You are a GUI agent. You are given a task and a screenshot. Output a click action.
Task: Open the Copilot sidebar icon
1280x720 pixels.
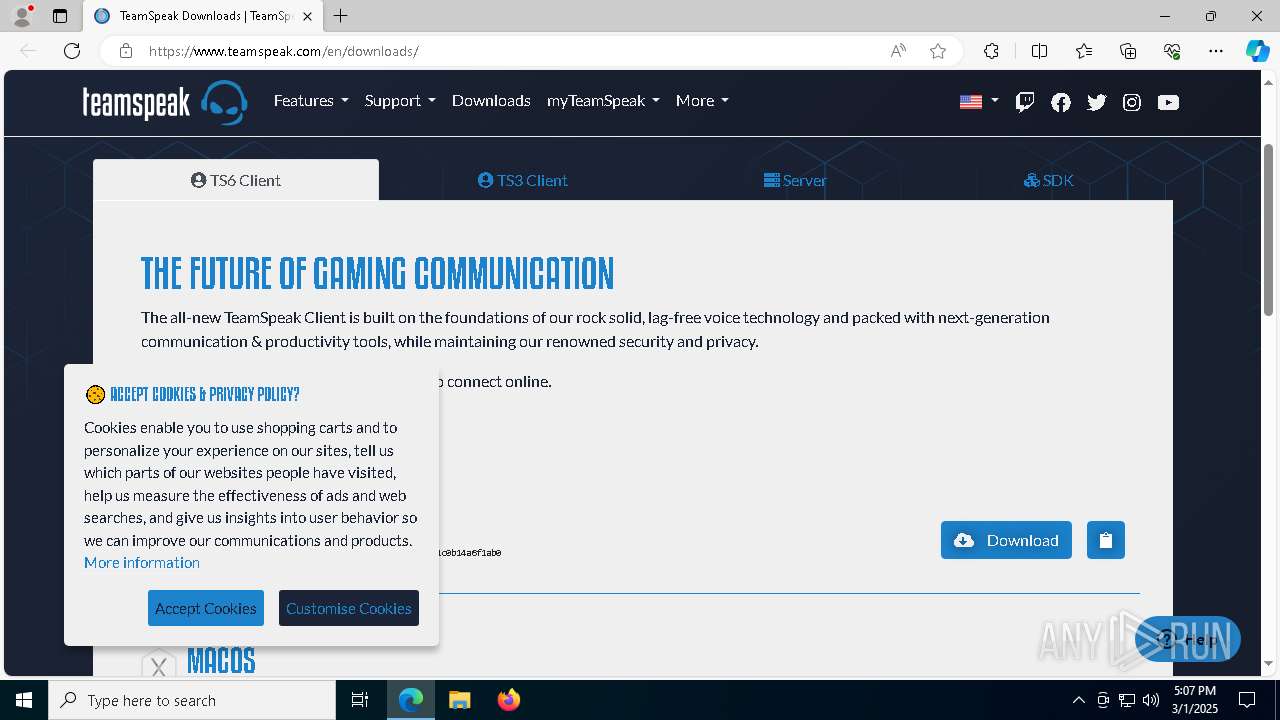pyautogui.click(x=1257, y=51)
